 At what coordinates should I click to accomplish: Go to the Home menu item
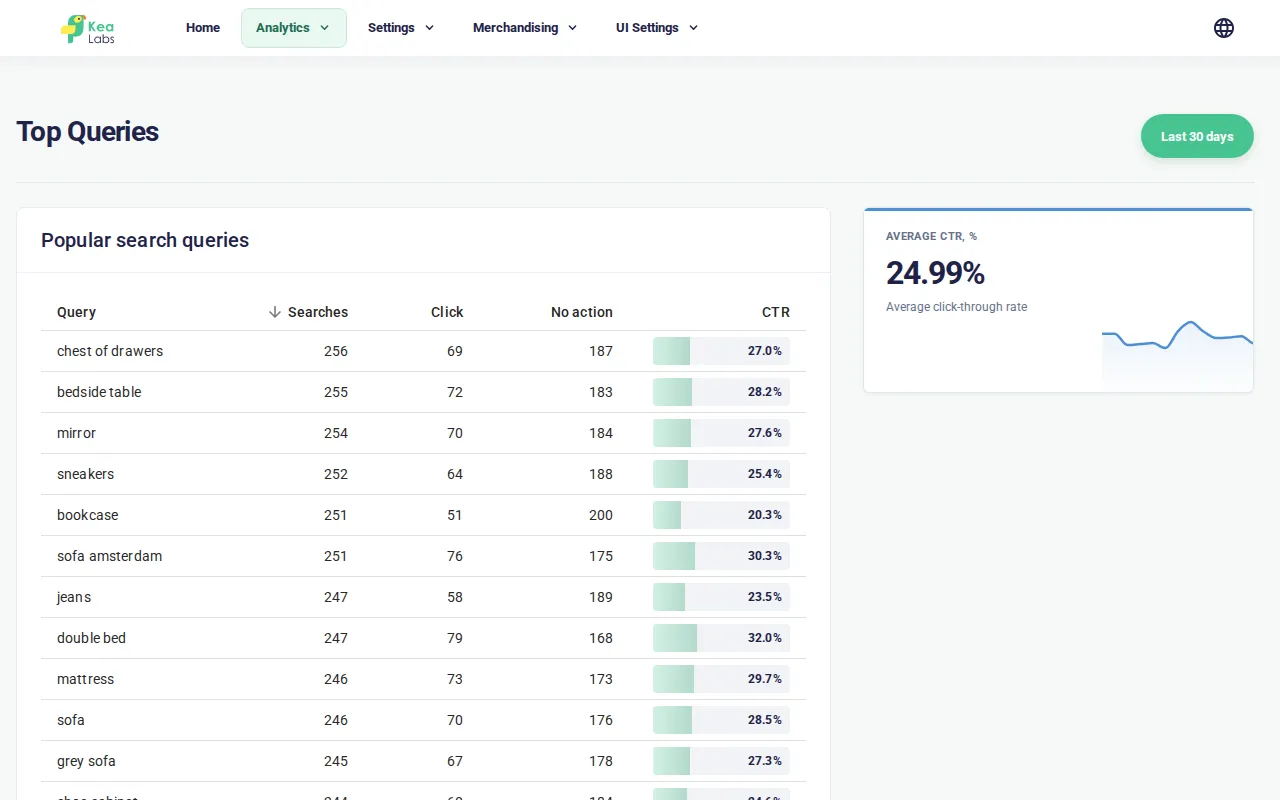(203, 28)
